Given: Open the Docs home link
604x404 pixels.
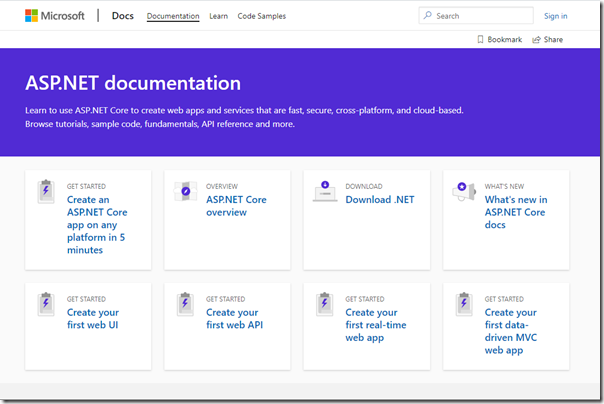Looking at the screenshot, I should pos(122,16).
